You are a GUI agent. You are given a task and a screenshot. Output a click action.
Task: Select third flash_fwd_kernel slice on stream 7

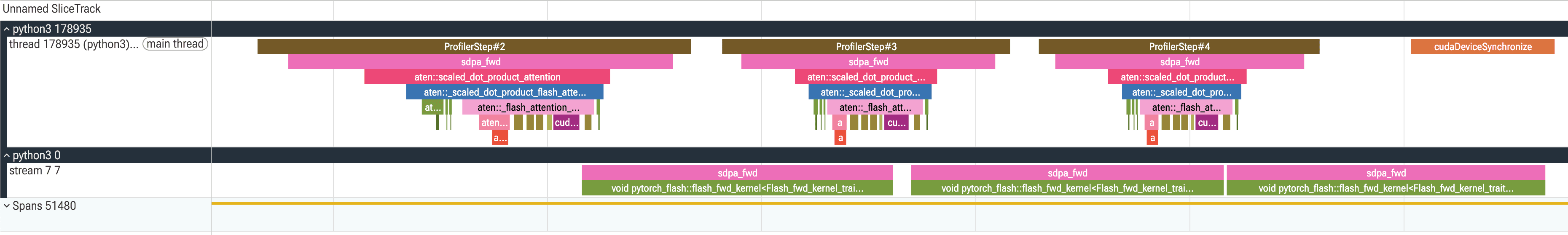[x=1386, y=188]
